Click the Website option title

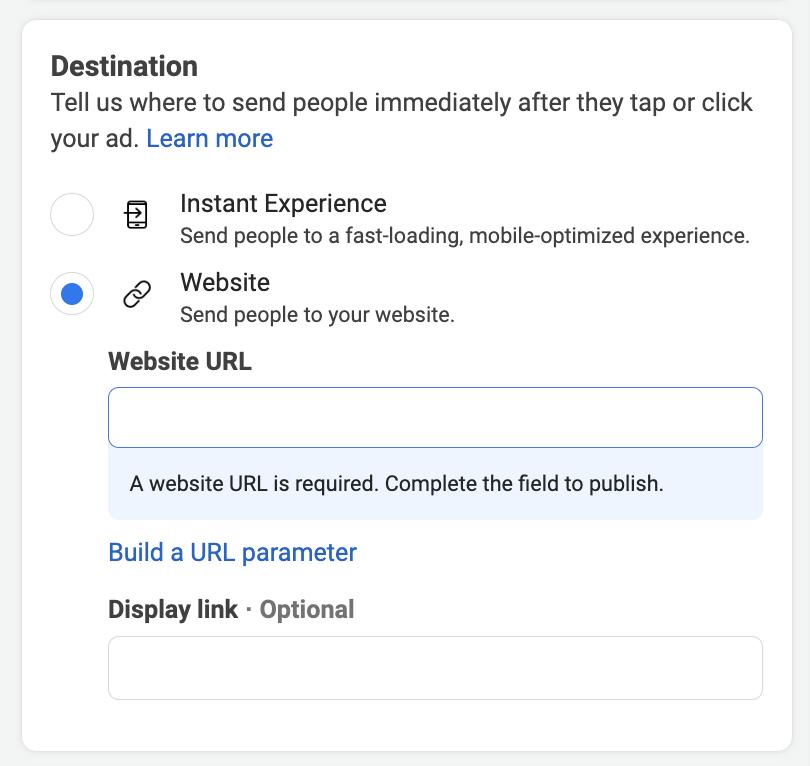pyautogui.click(x=225, y=282)
